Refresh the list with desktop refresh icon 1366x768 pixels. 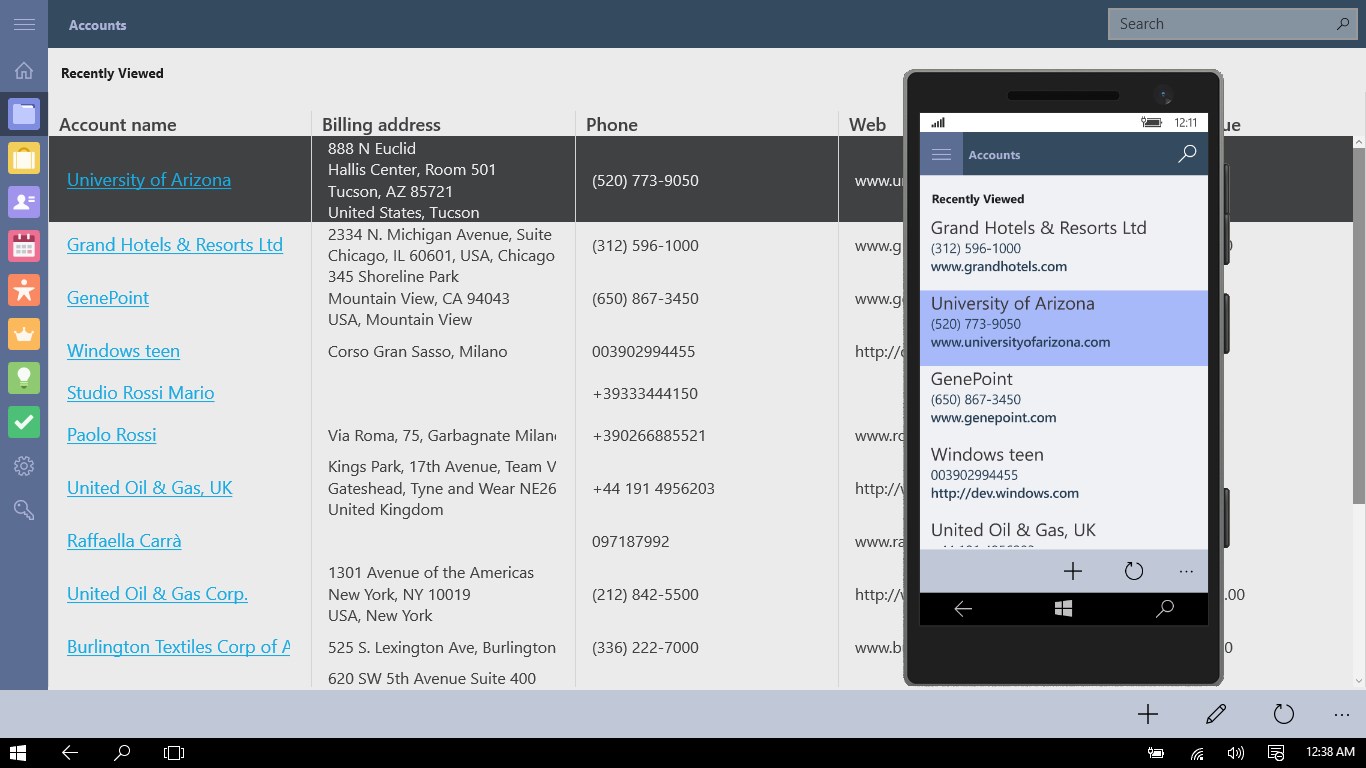pos(1284,714)
